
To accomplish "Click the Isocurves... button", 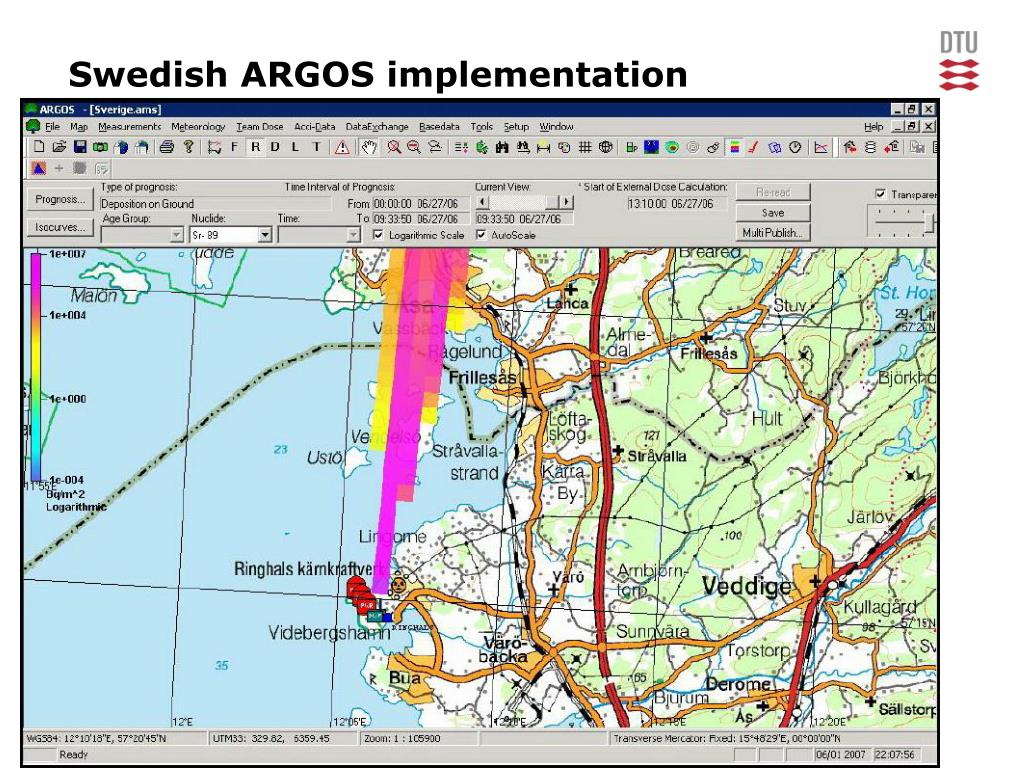I will click(x=60, y=227).
